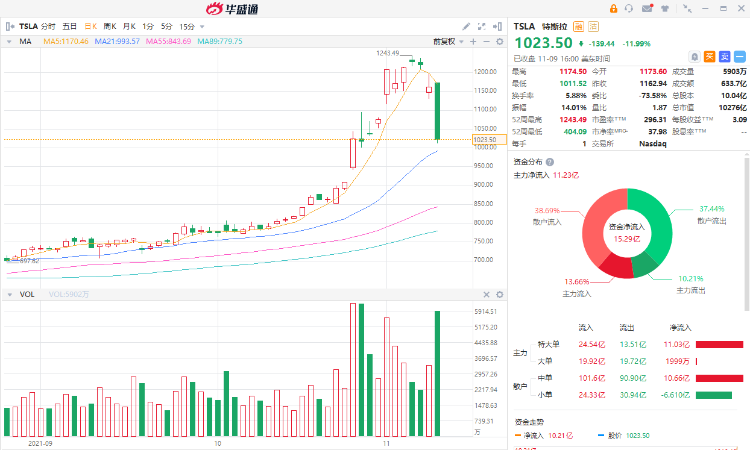Zoom in chart with plus icon
Image resolution: width=750 pixels, height=450 pixels.
coord(473,42)
